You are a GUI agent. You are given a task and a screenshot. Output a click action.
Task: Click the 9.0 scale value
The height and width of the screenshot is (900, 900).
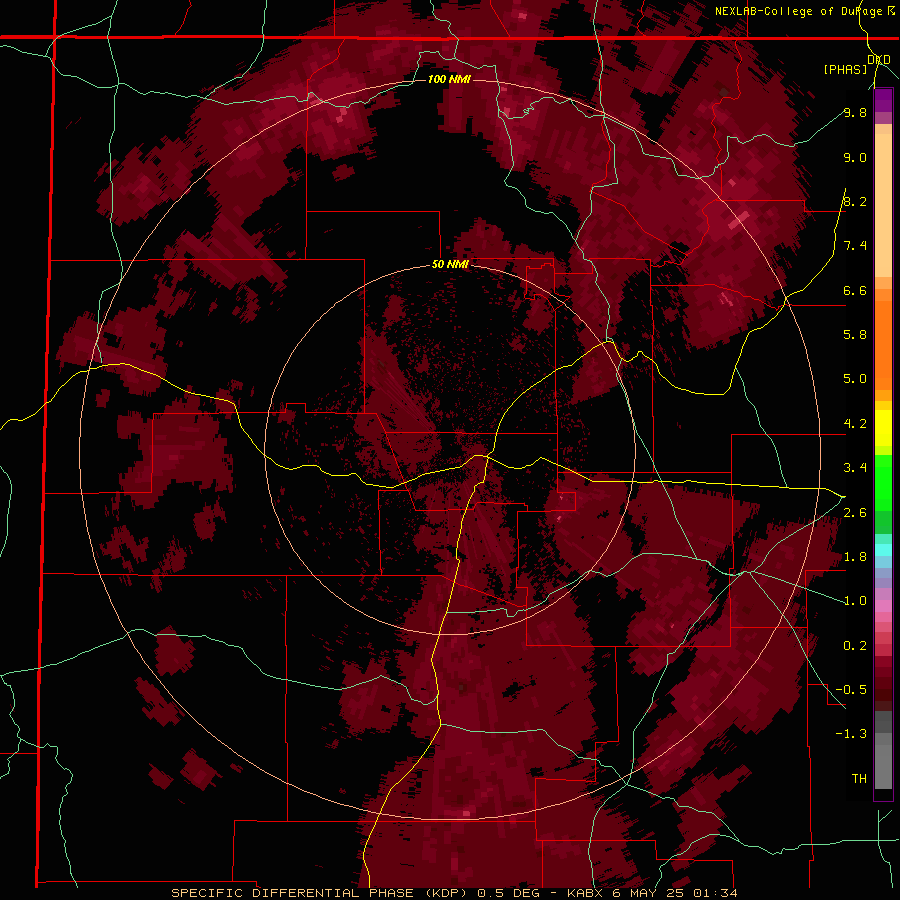tap(855, 157)
